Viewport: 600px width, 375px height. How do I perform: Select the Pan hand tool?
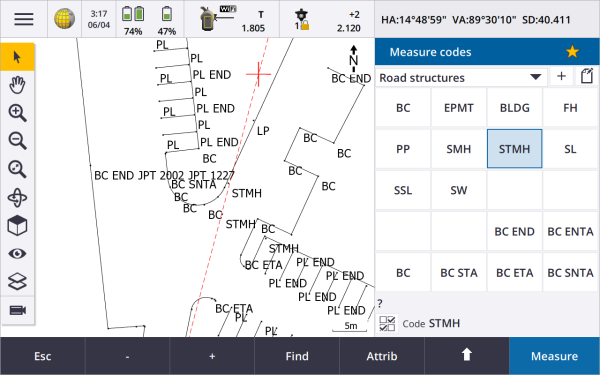click(17, 85)
